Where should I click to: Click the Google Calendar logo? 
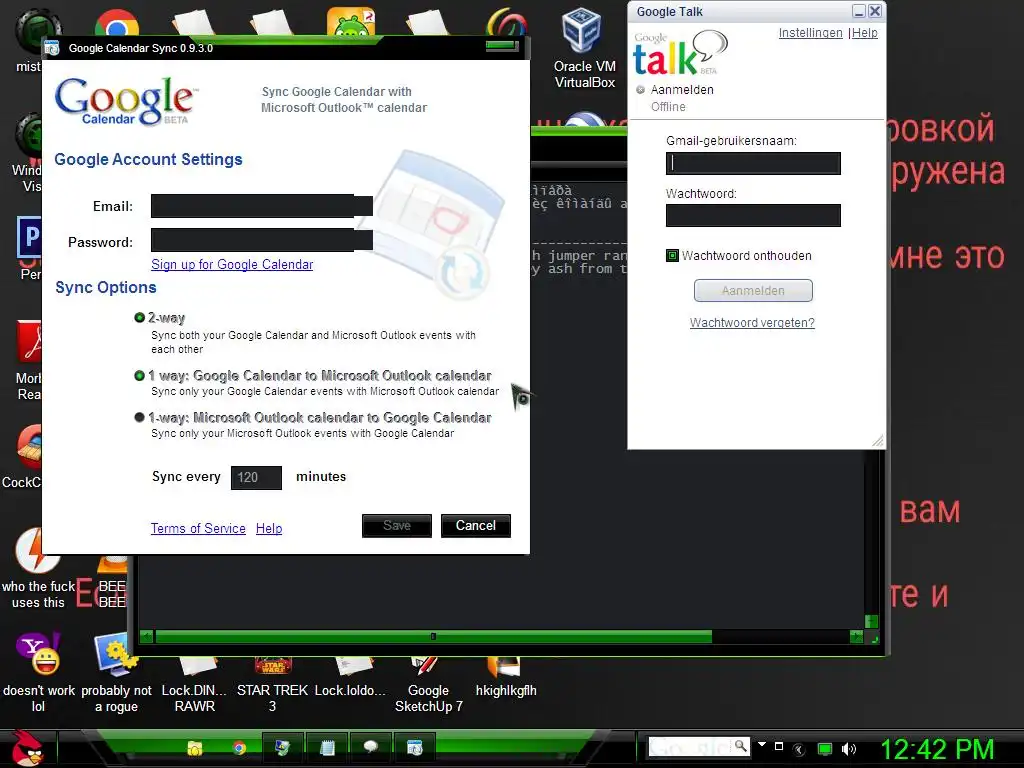click(126, 102)
